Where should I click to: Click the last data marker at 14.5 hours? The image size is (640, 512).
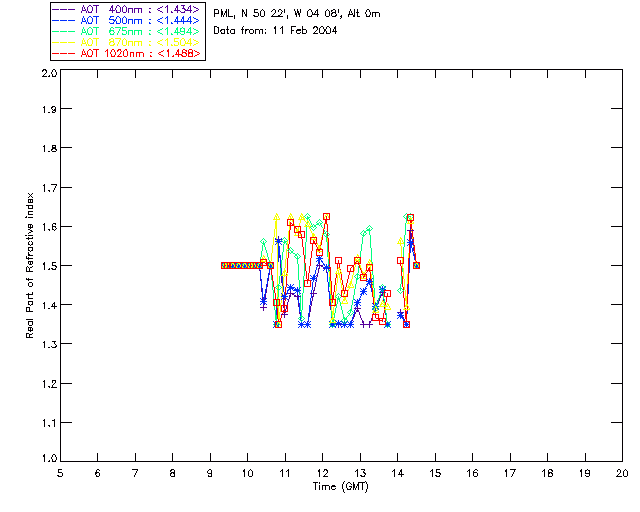[x=416, y=265]
